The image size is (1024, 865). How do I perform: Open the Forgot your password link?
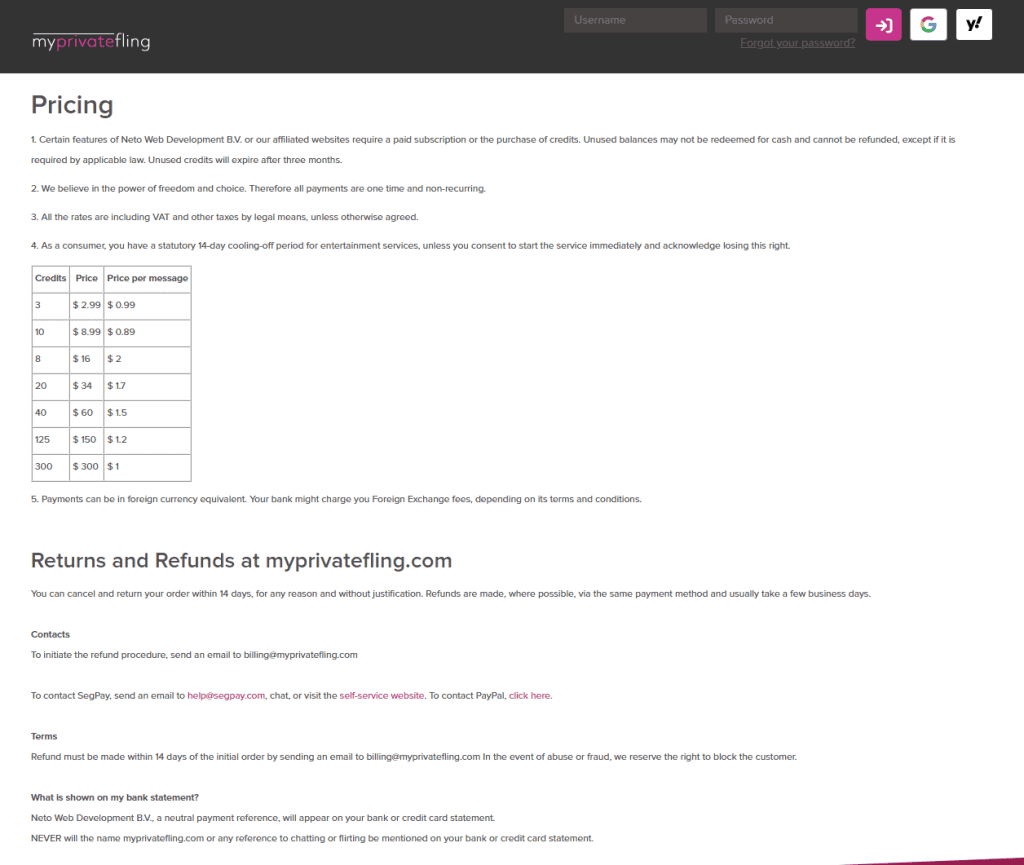tap(797, 43)
